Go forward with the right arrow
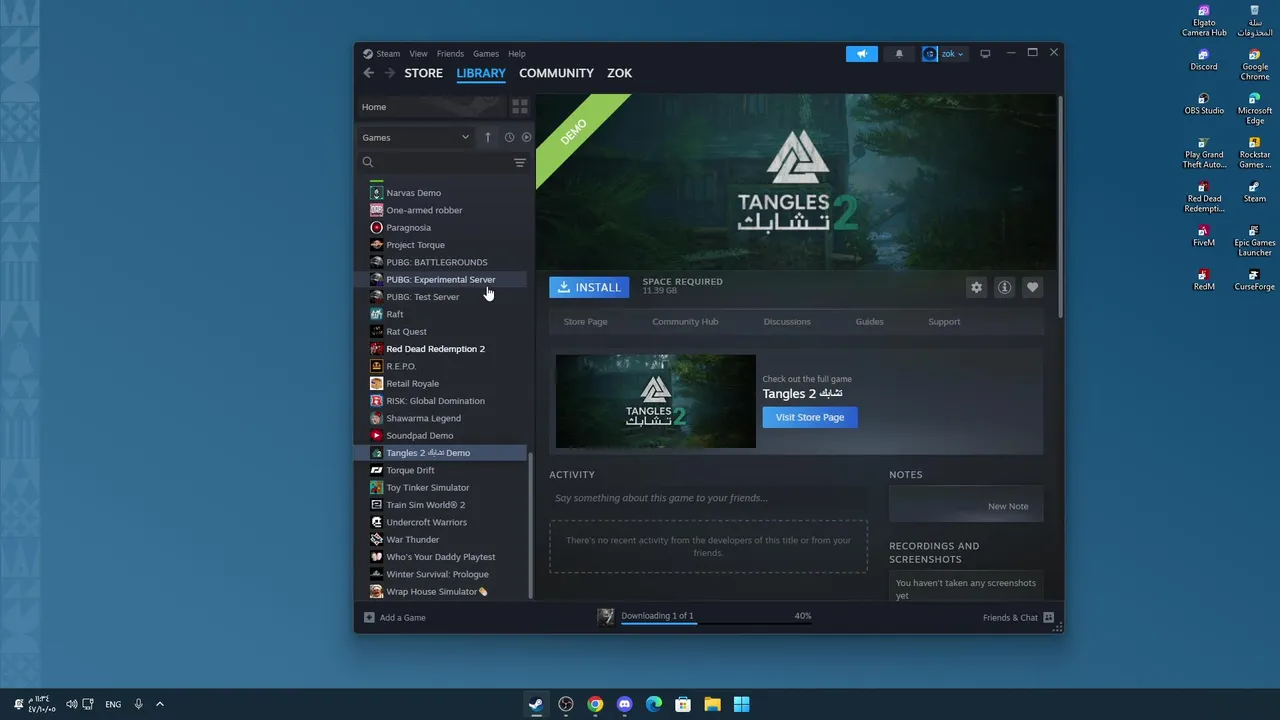 [x=389, y=73]
